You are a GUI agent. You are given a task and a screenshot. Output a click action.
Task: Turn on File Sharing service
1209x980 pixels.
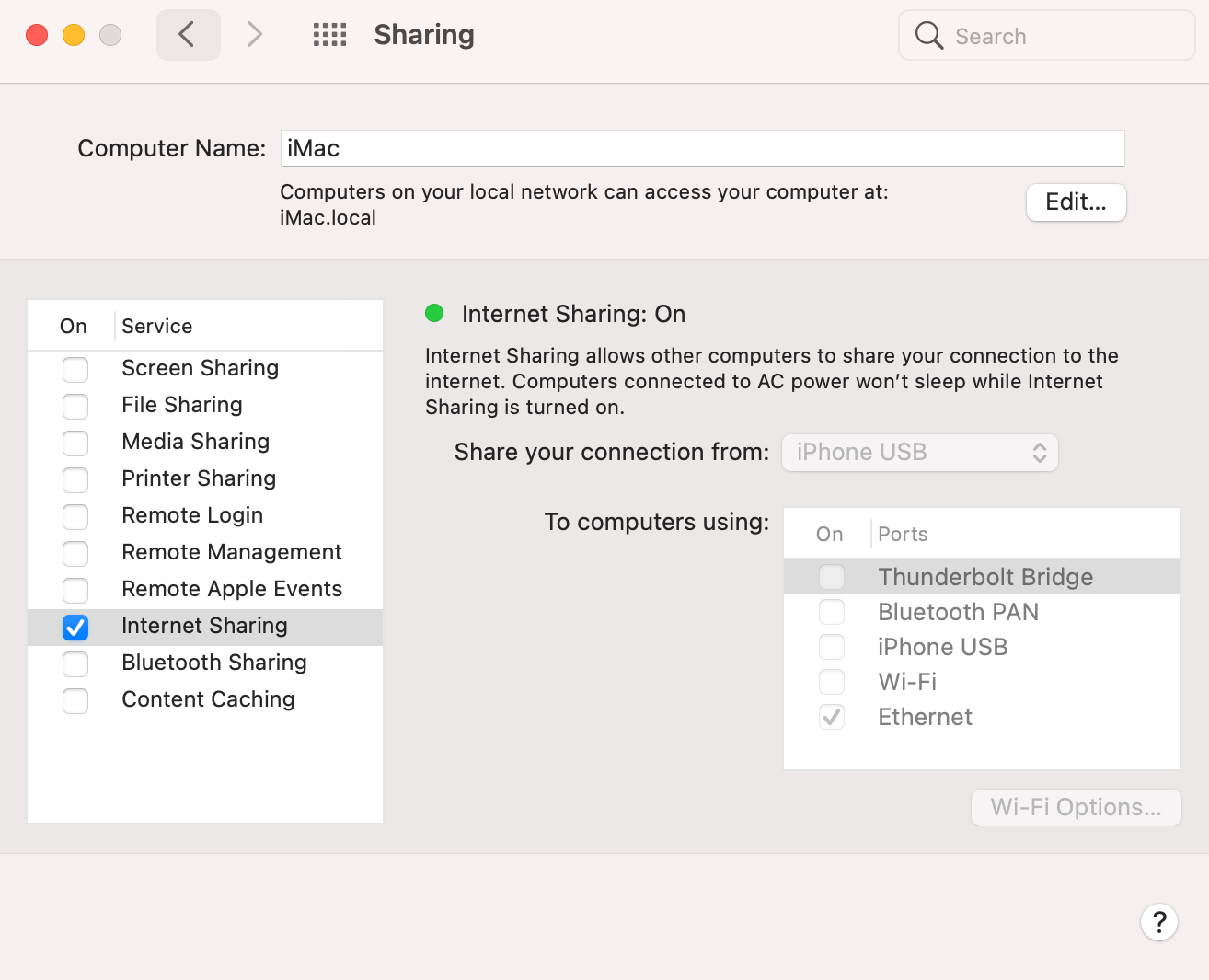click(75, 406)
